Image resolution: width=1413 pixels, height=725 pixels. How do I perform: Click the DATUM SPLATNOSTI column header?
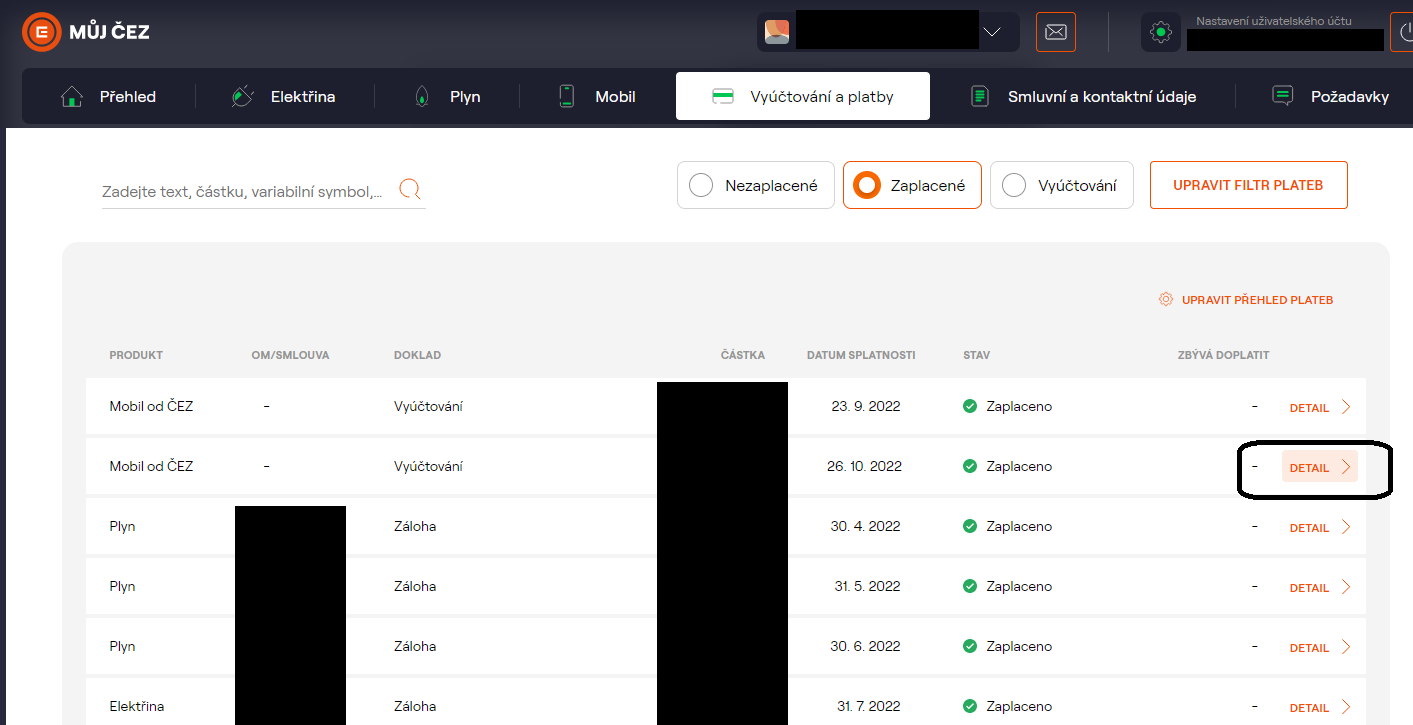861,355
